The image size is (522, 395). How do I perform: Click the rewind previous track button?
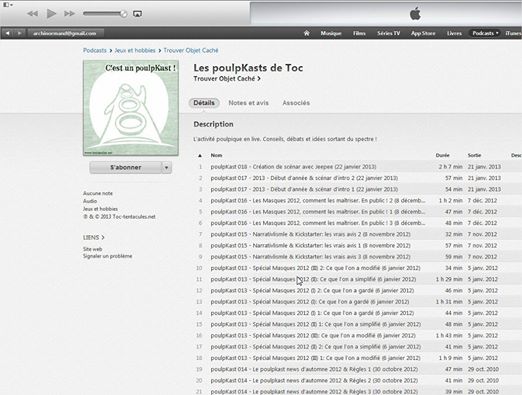(32, 14)
